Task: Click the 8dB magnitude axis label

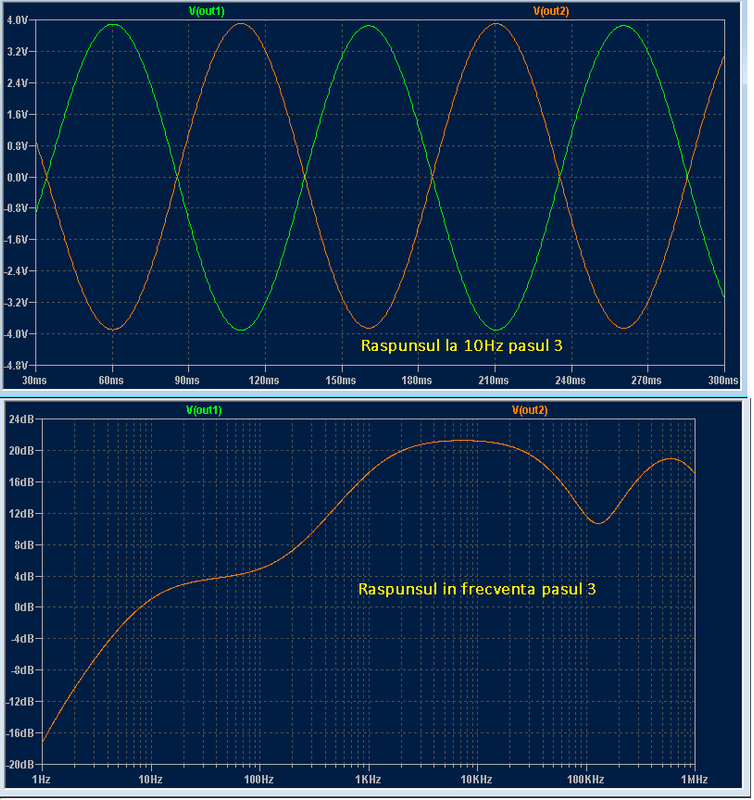Action: [23, 545]
